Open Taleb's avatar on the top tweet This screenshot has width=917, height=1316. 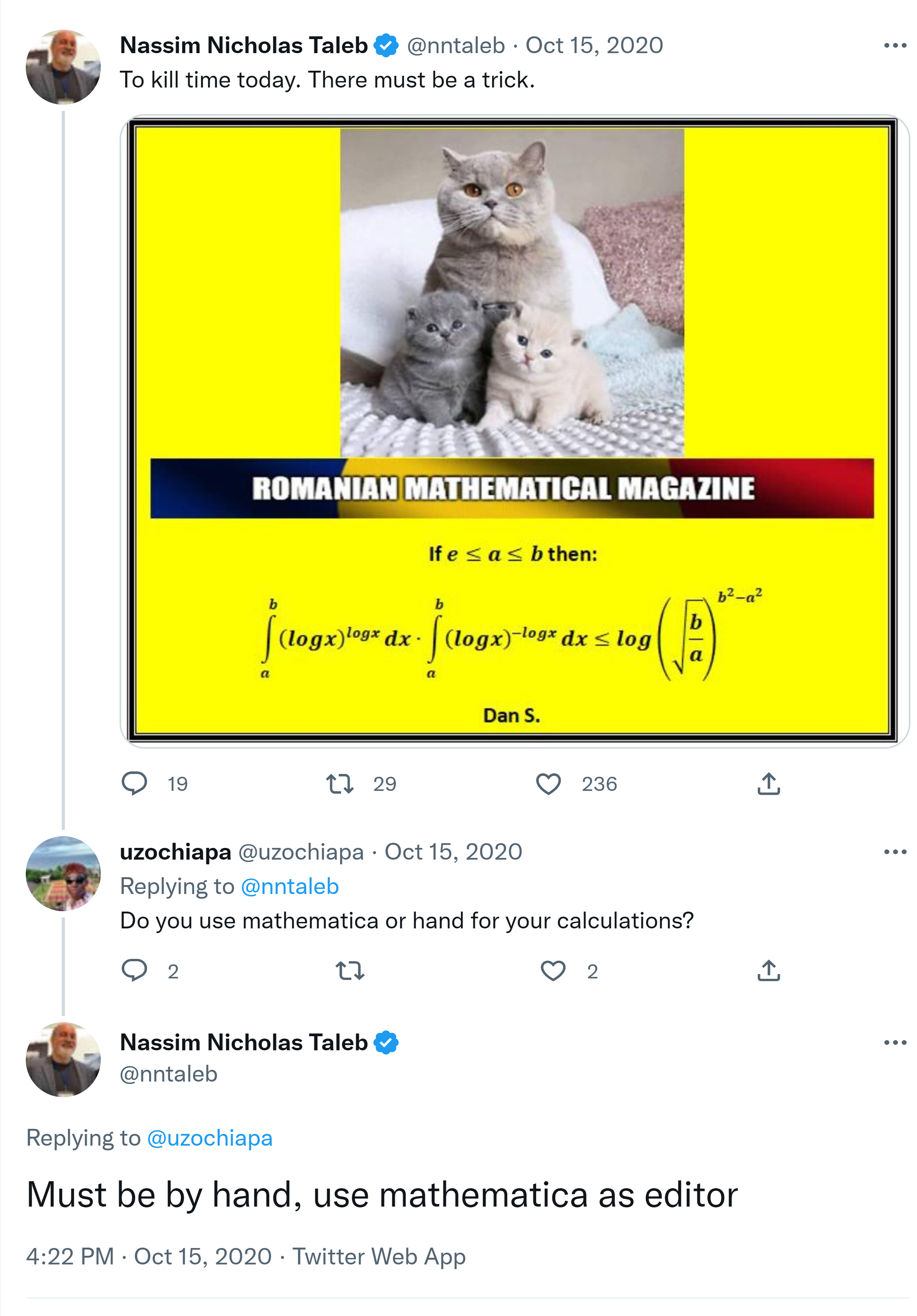pyautogui.click(x=63, y=67)
